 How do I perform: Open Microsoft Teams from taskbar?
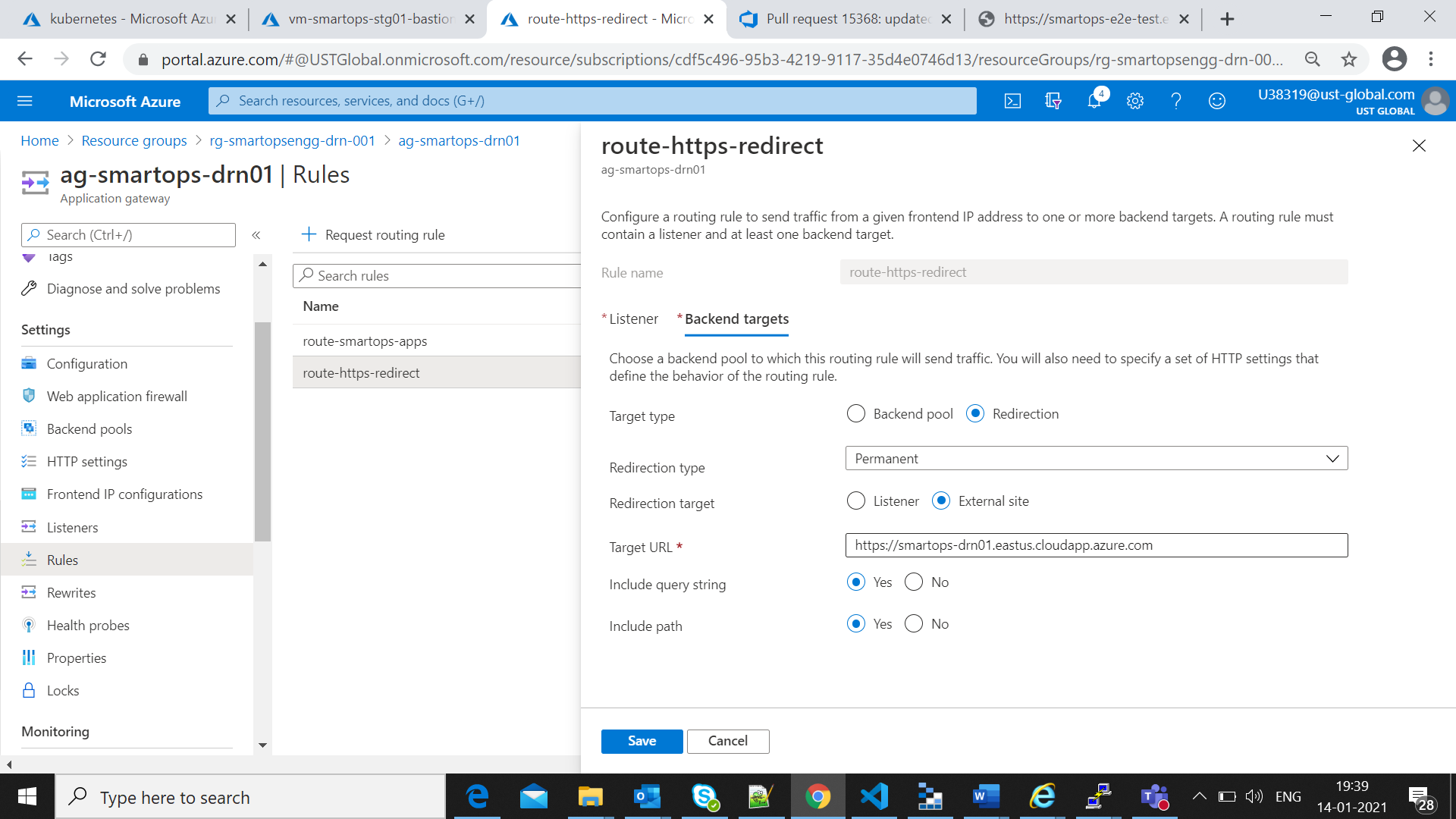[x=1154, y=796]
